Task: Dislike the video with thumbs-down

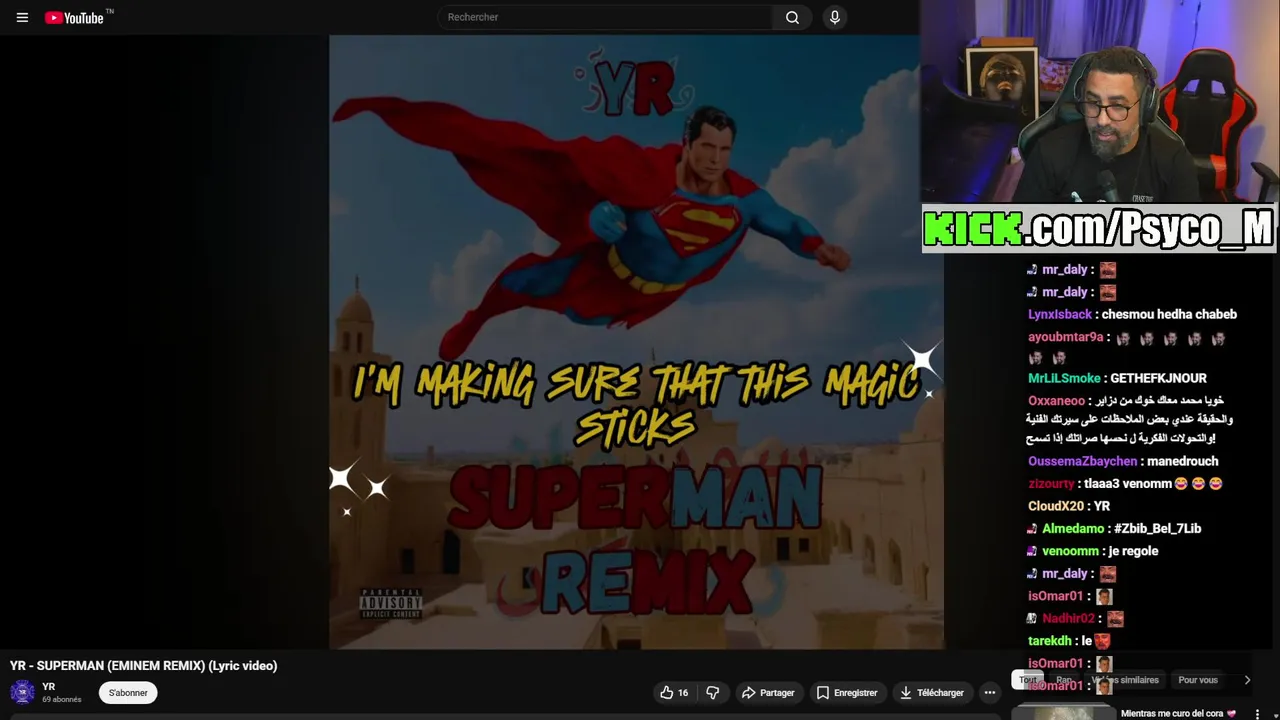Action: 713,692
